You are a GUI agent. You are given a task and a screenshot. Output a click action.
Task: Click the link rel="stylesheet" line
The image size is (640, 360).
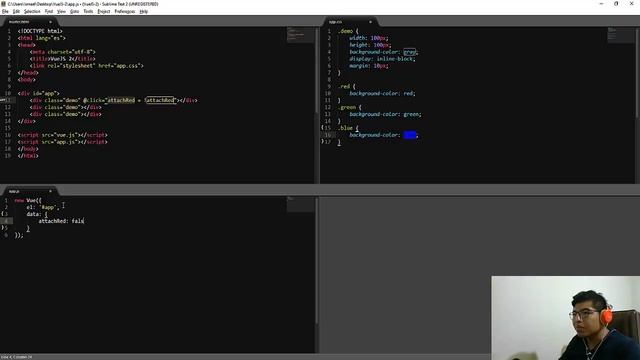87,66
